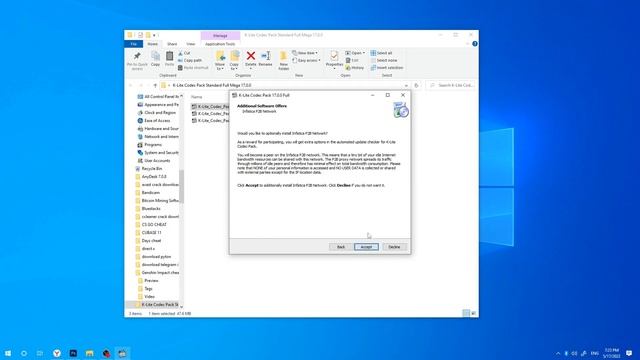Select the View ribbon tab

click(191, 44)
